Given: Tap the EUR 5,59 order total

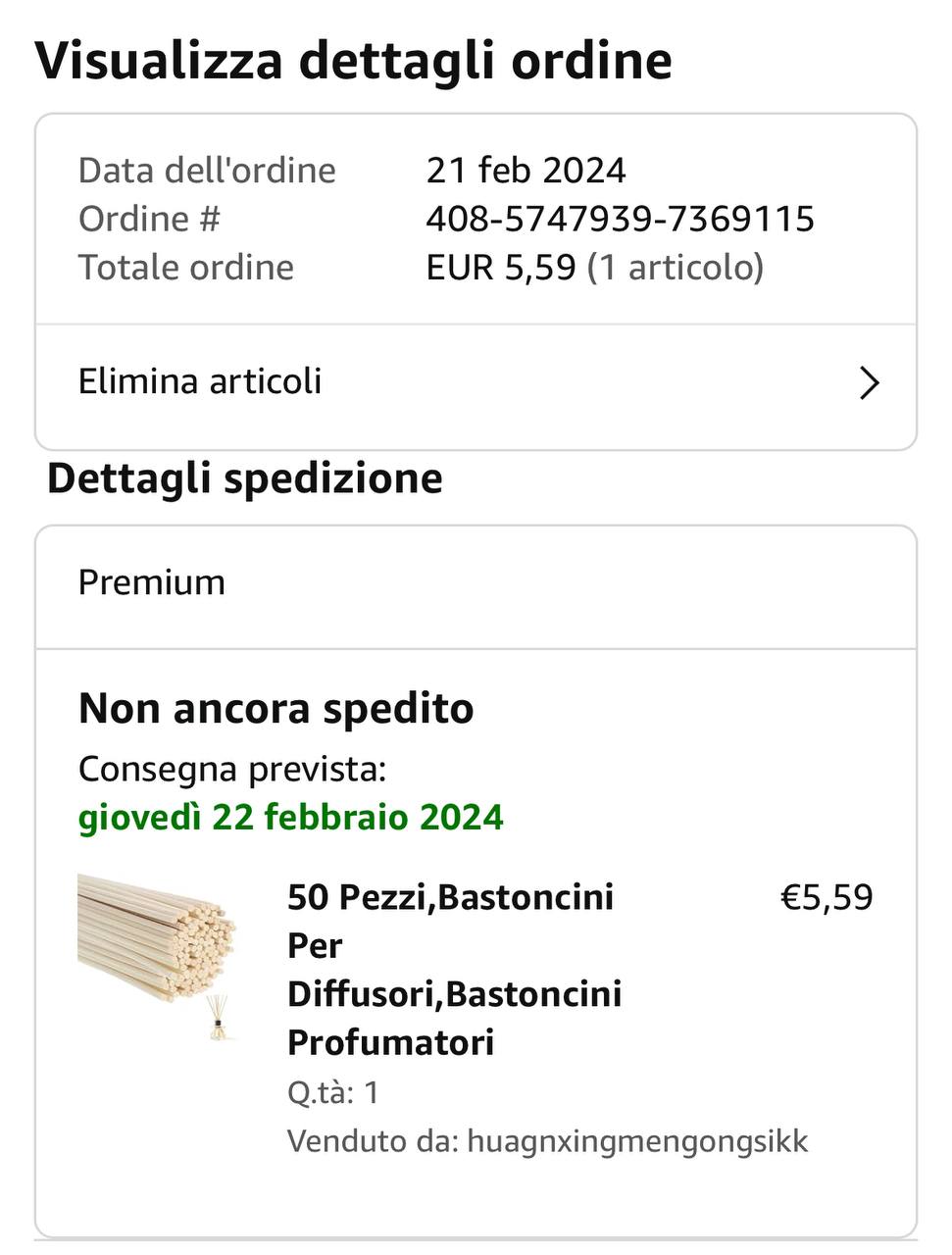Looking at the screenshot, I should point(500,268).
